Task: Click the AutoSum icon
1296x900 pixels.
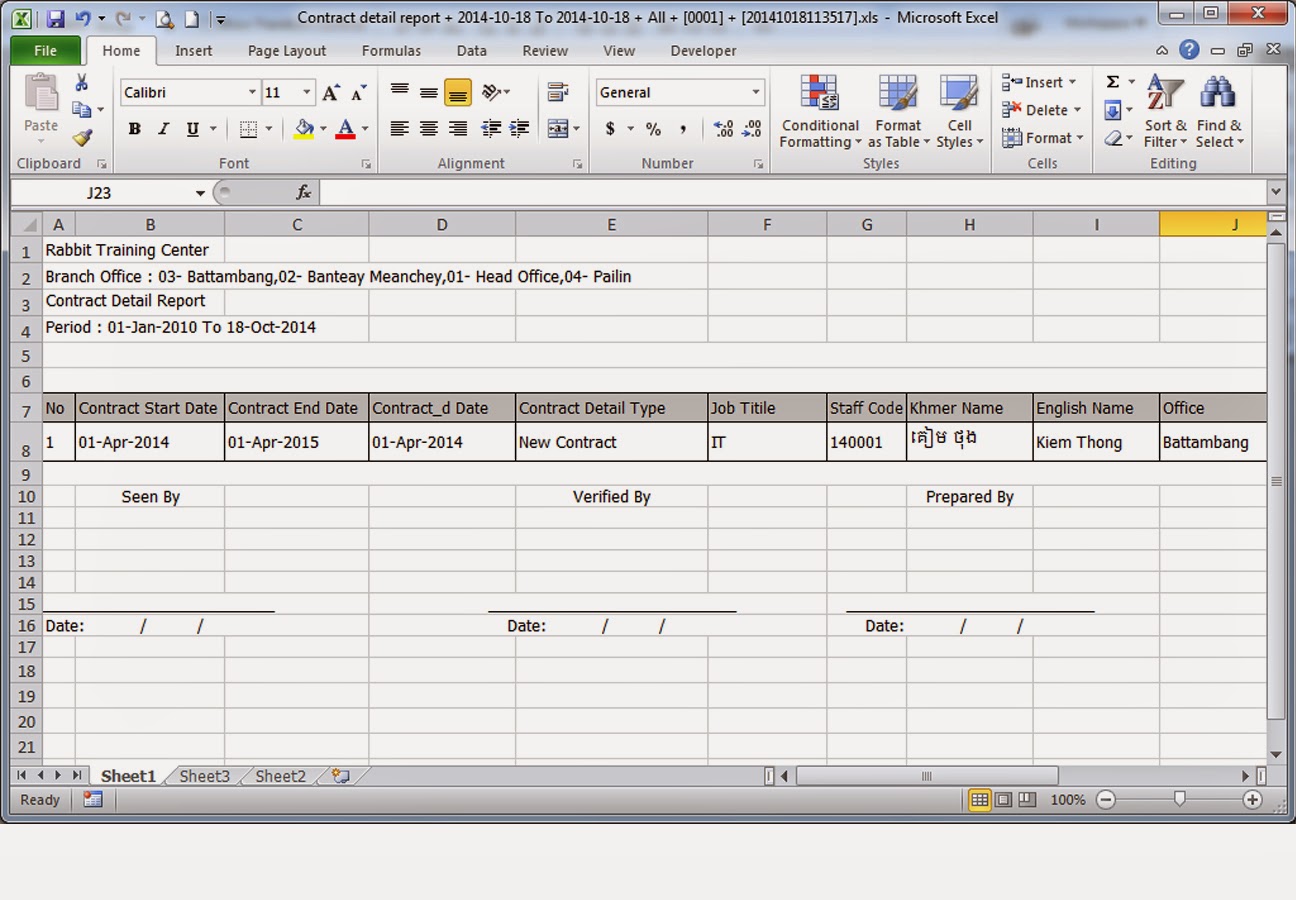Action: point(1113,81)
